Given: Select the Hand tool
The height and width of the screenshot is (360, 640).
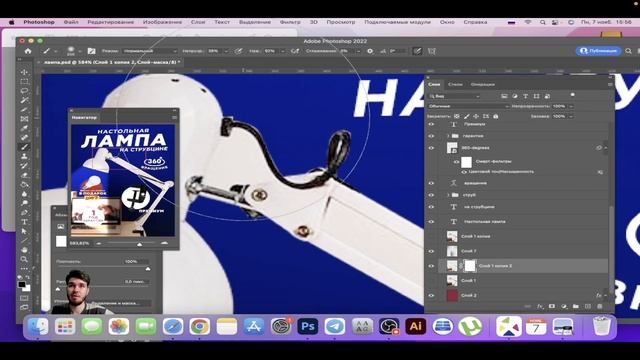Looking at the screenshot, I should pos(24,250).
